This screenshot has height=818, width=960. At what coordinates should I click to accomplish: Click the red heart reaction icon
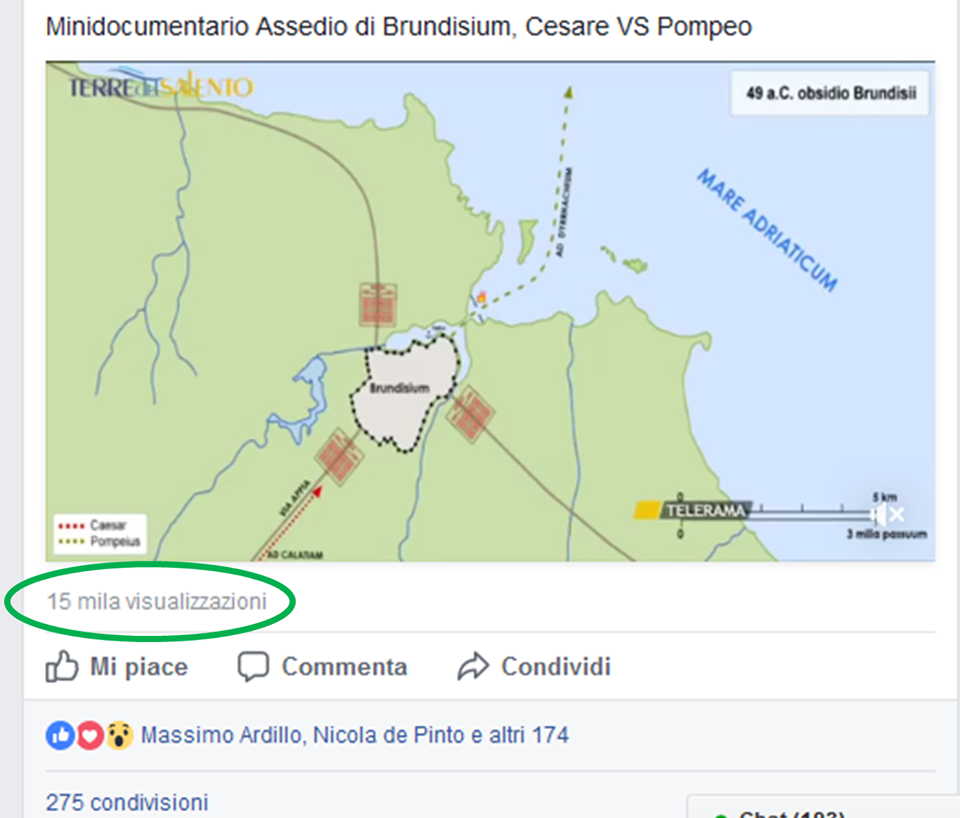90,735
